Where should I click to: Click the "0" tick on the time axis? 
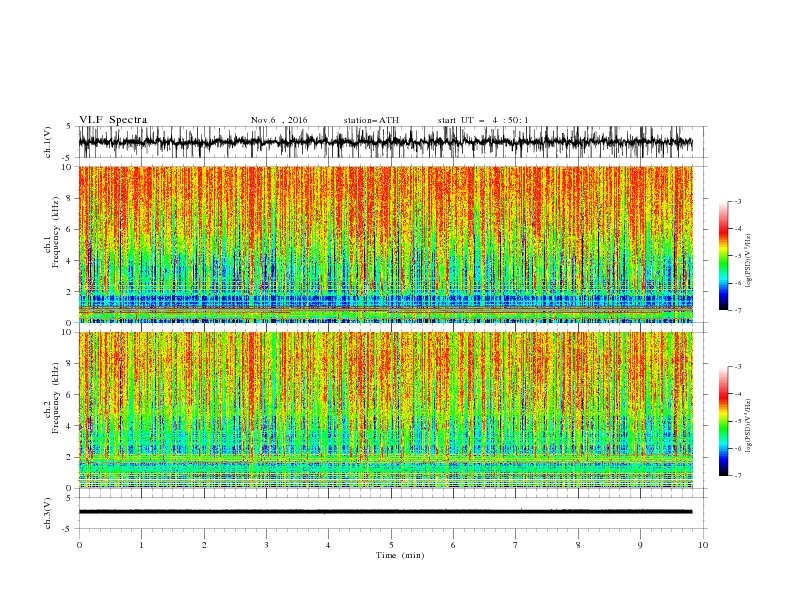point(79,545)
